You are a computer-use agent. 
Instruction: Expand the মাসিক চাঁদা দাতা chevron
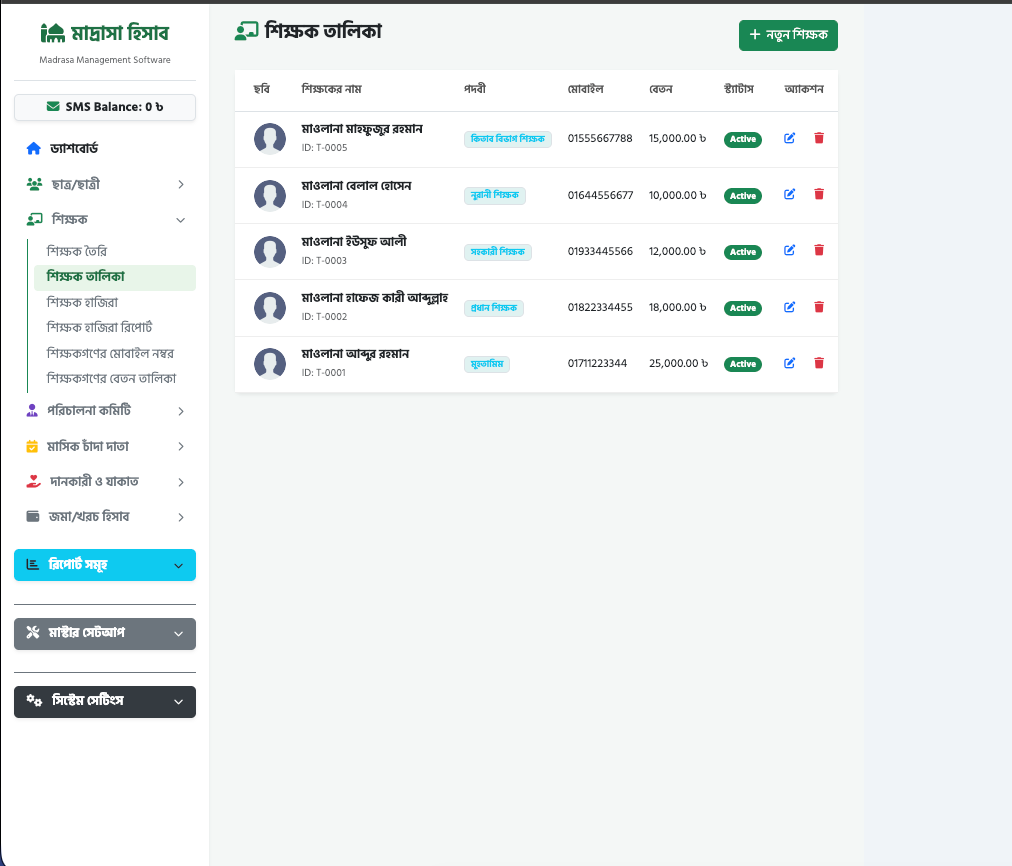[181, 447]
